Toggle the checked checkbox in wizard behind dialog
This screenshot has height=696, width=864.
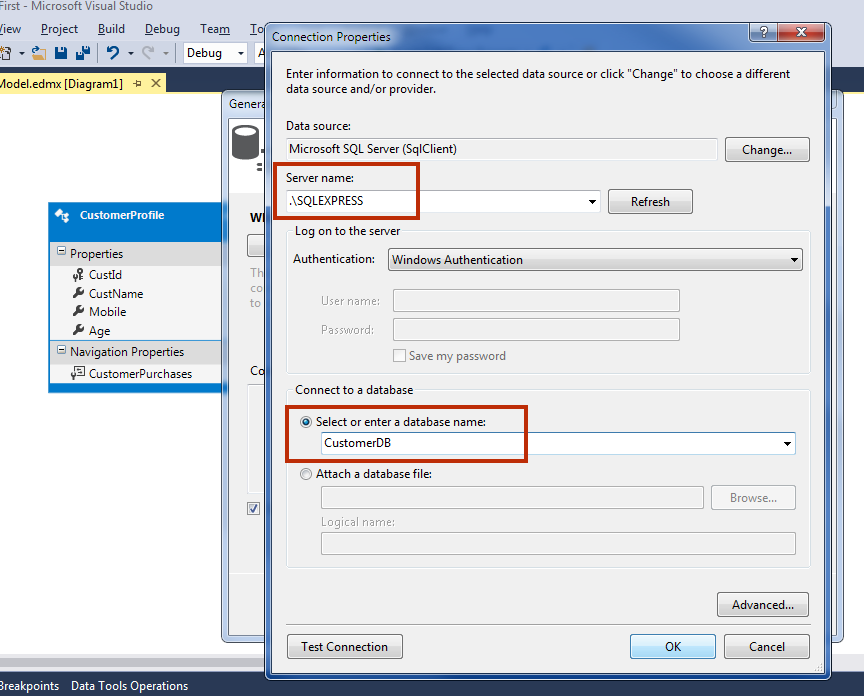click(x=253, y=508)
